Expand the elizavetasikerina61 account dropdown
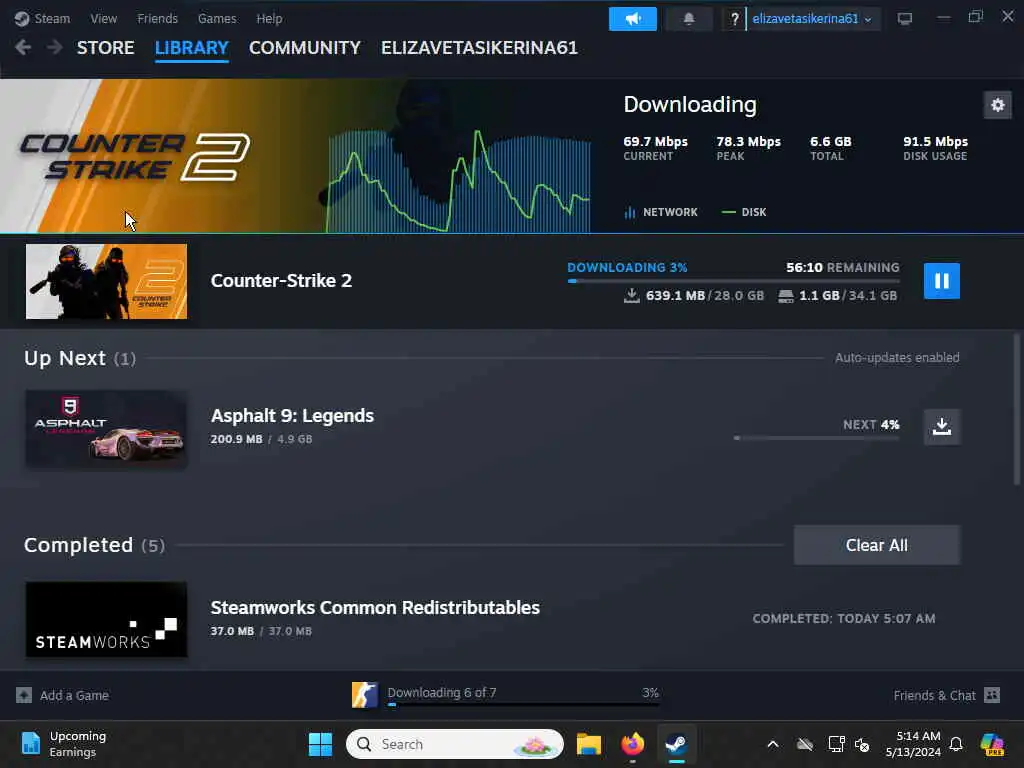Image resolution: width=1024 pixels, height=768 pixels. pyautogui.click(x=812, y=19)
